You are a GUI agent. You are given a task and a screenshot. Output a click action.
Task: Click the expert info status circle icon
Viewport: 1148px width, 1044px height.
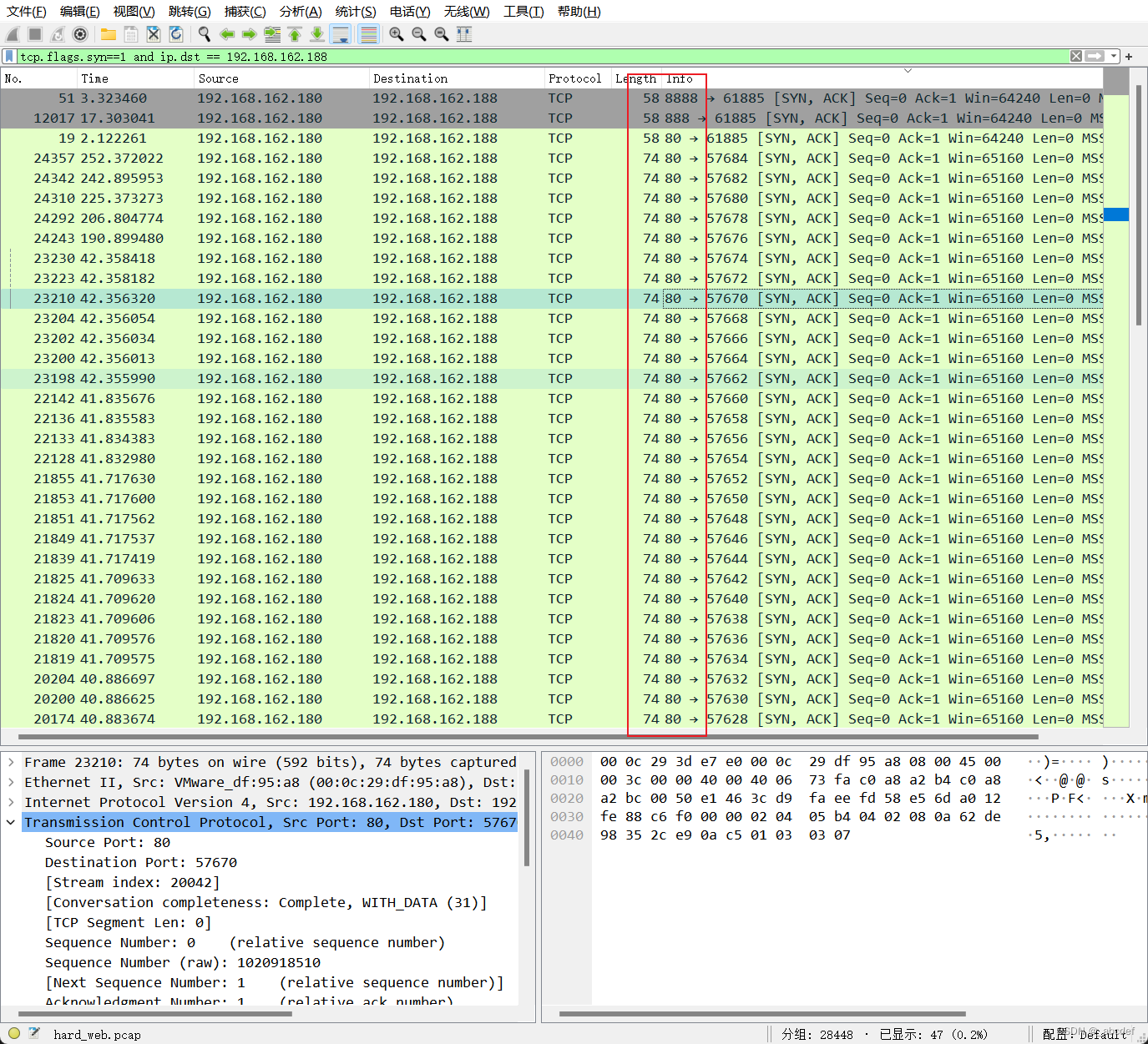pyautogui.click(x=13, y=1033)
